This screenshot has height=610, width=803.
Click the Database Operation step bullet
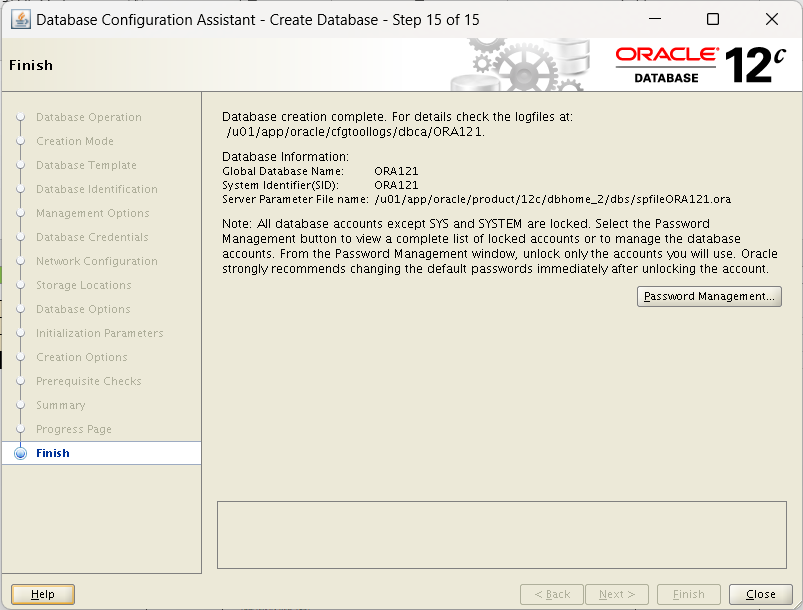tap(20, 117)
